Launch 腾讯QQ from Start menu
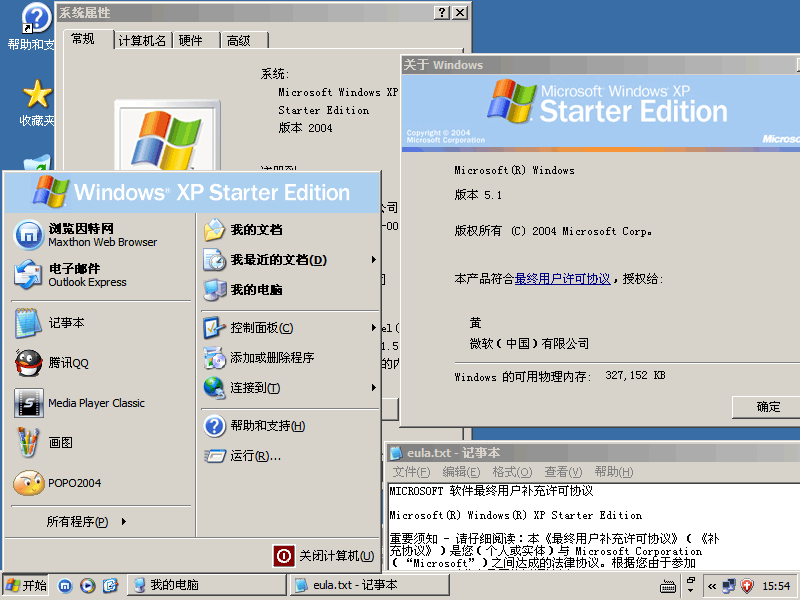The height and width of the screenshot is (600, 800). [x=102, y=363]
